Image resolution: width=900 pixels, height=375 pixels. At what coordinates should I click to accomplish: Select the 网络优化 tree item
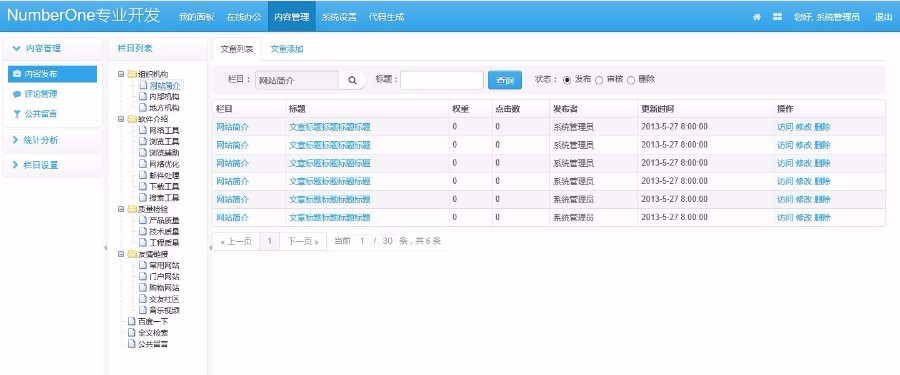(x=164, y=164)
